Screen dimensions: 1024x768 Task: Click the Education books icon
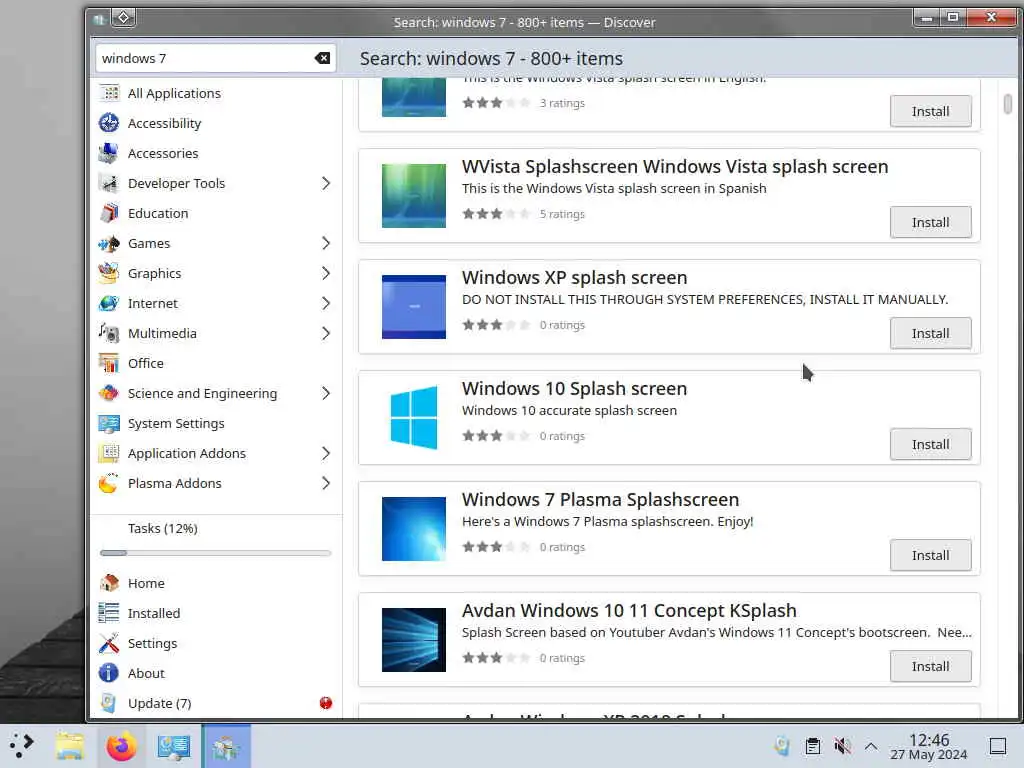click(109, 214)
